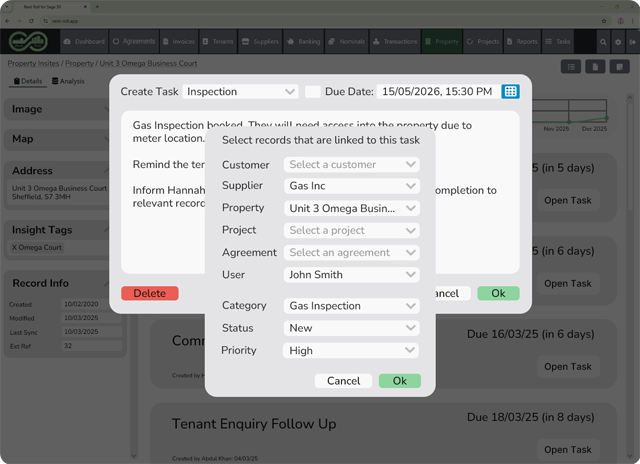Click the list view icon button below navbar

pyautogui.click(x=571, y=67)
